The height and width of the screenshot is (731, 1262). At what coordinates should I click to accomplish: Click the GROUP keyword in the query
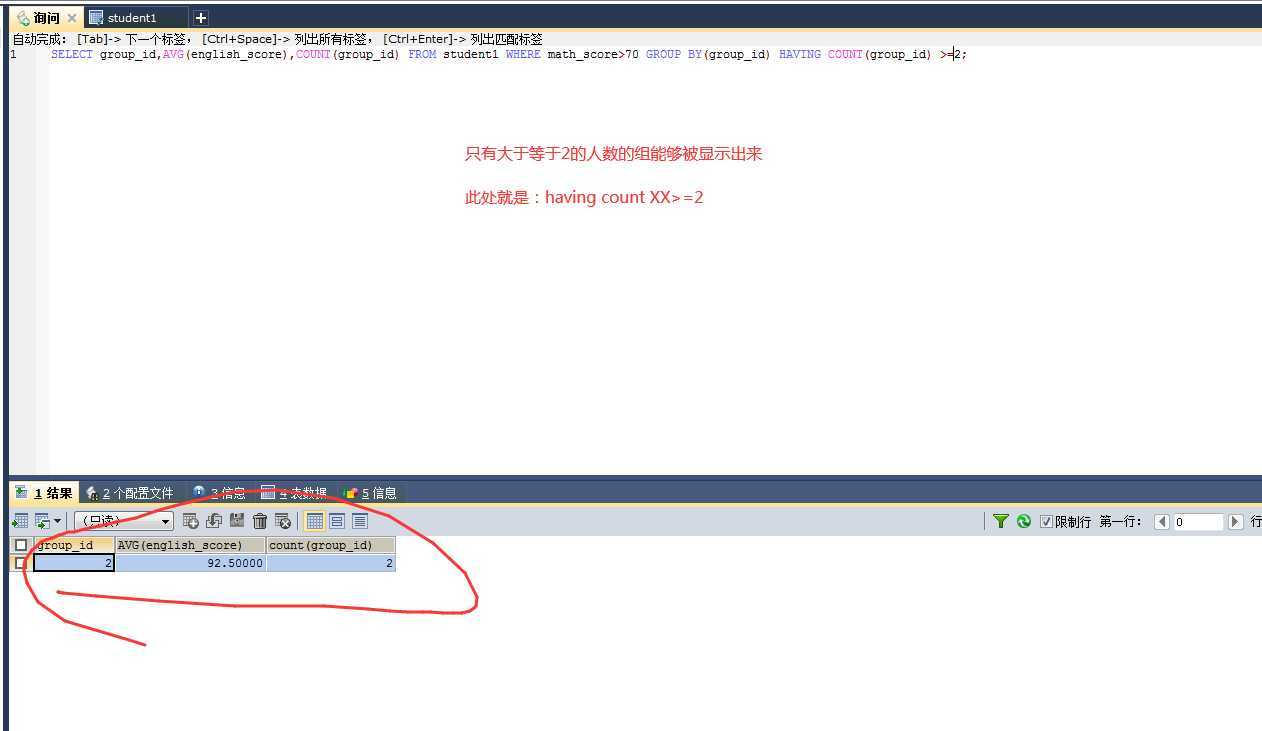pos(663,55)
